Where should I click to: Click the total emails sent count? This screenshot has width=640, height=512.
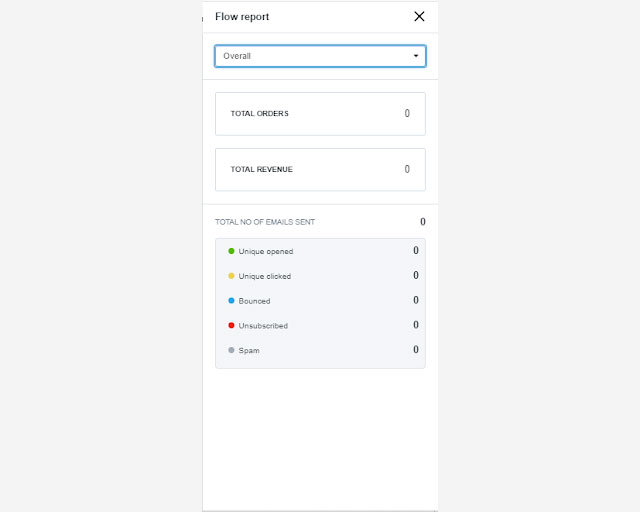(422, 222)
